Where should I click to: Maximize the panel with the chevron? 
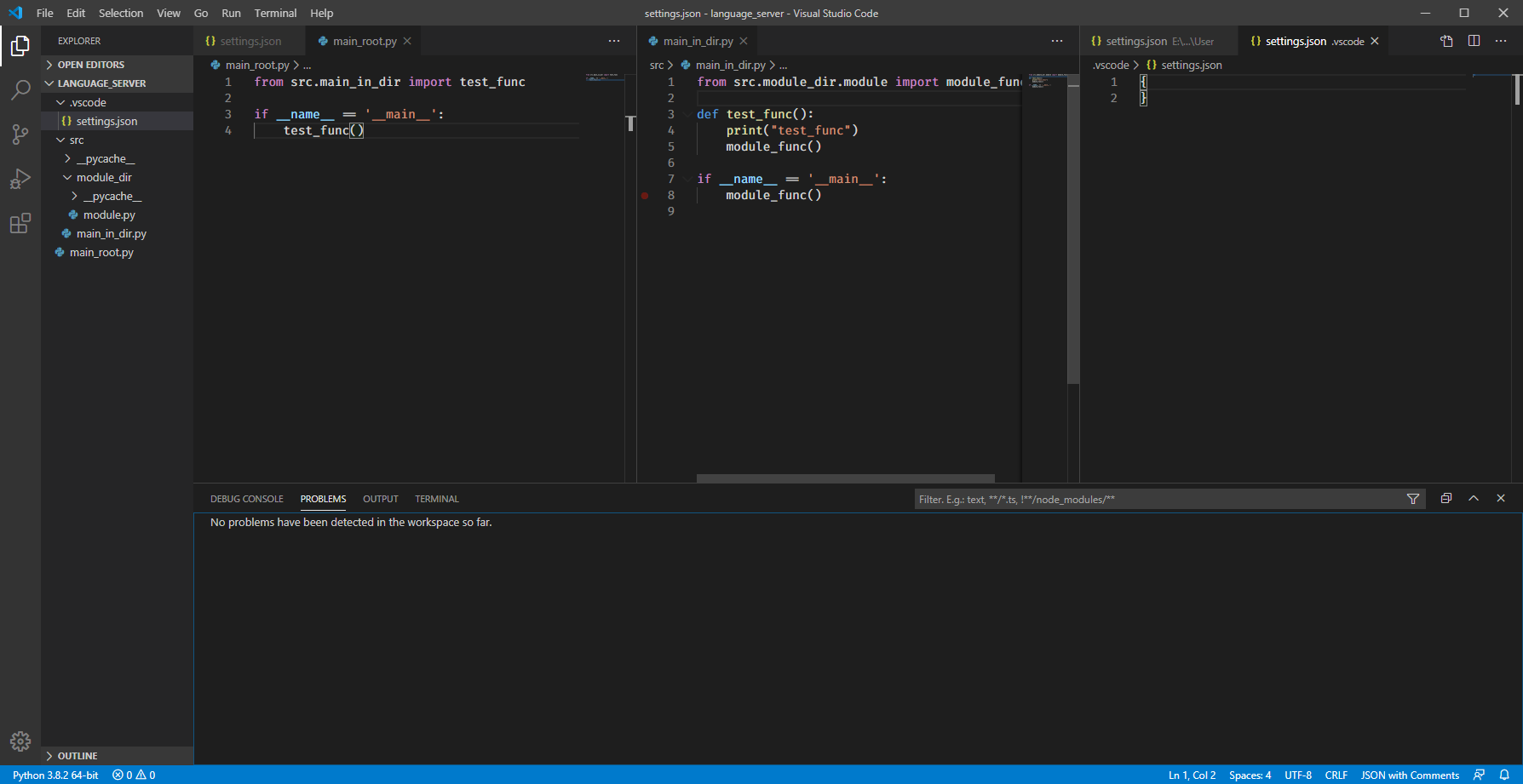(x=1474, y=498)
